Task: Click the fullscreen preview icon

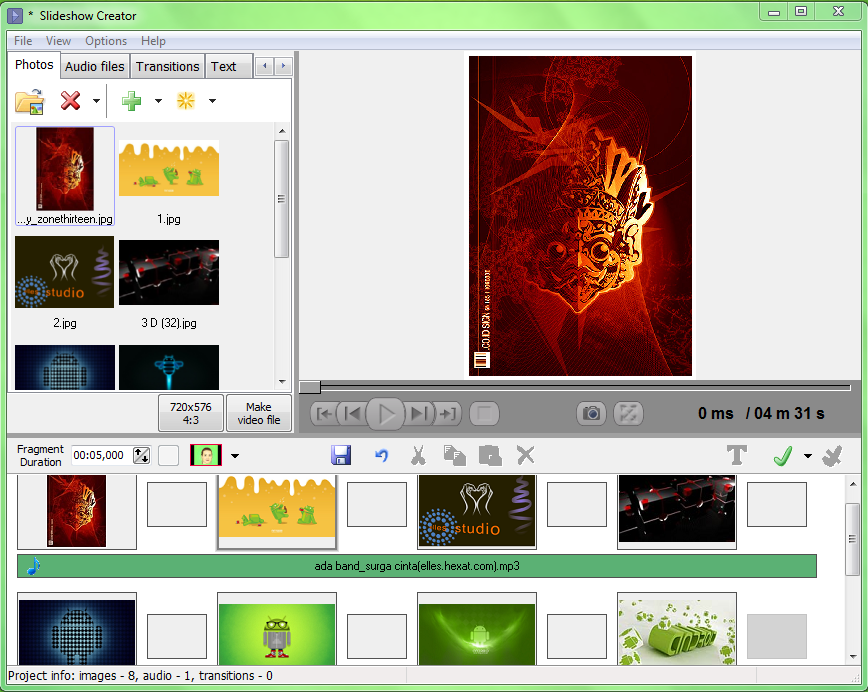Action: point(628,414)
